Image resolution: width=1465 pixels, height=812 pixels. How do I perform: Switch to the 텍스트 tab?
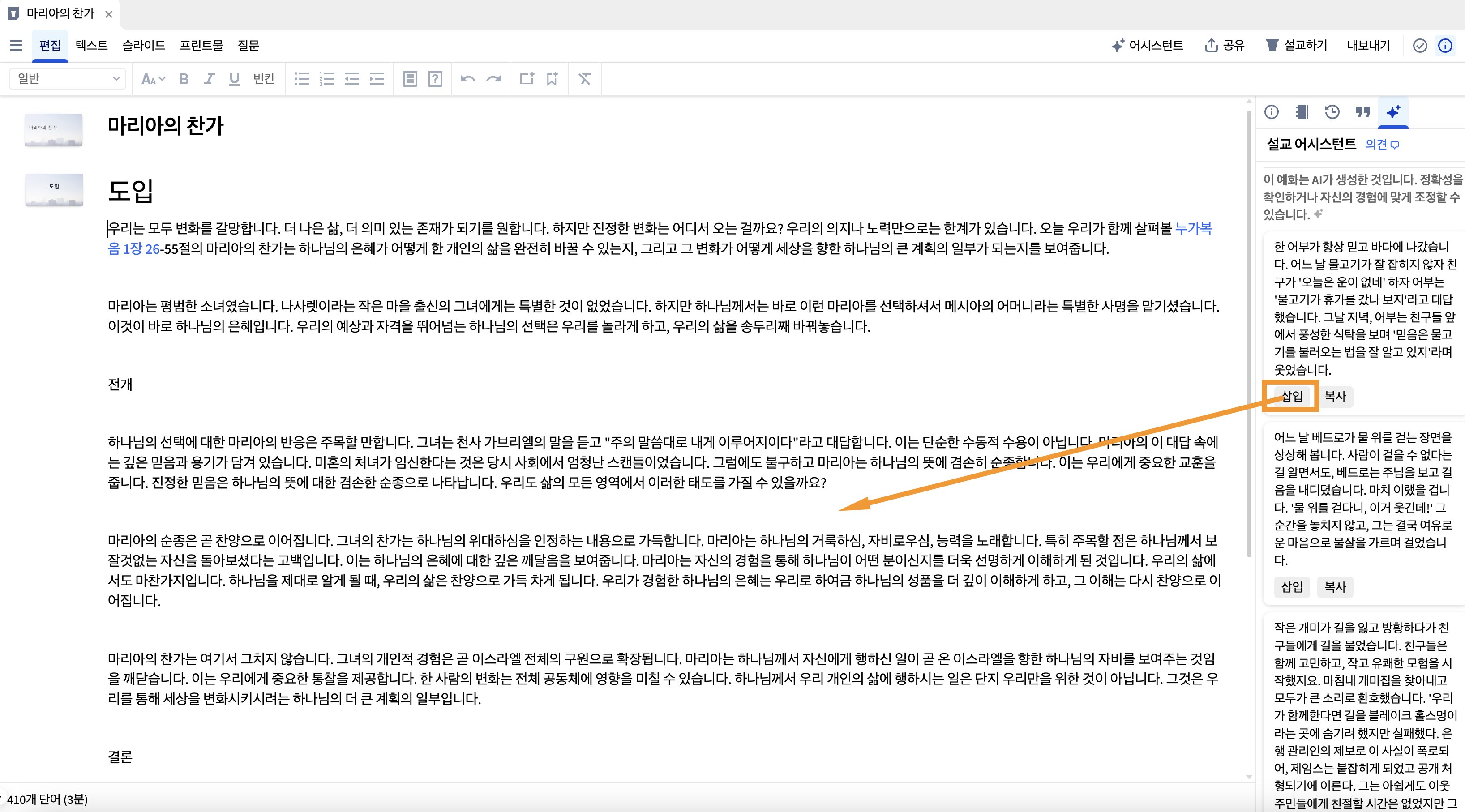pos(91,45)
